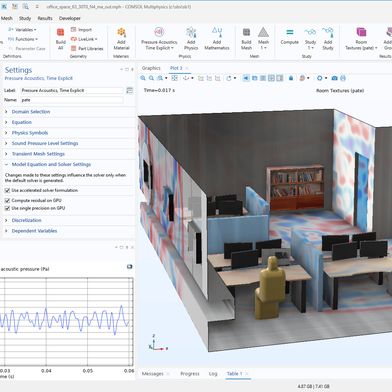The image size is (392, 392).
Task: Click the Zoom Extents icon in the graphics toolbar
Action: [x=174, y=78]
